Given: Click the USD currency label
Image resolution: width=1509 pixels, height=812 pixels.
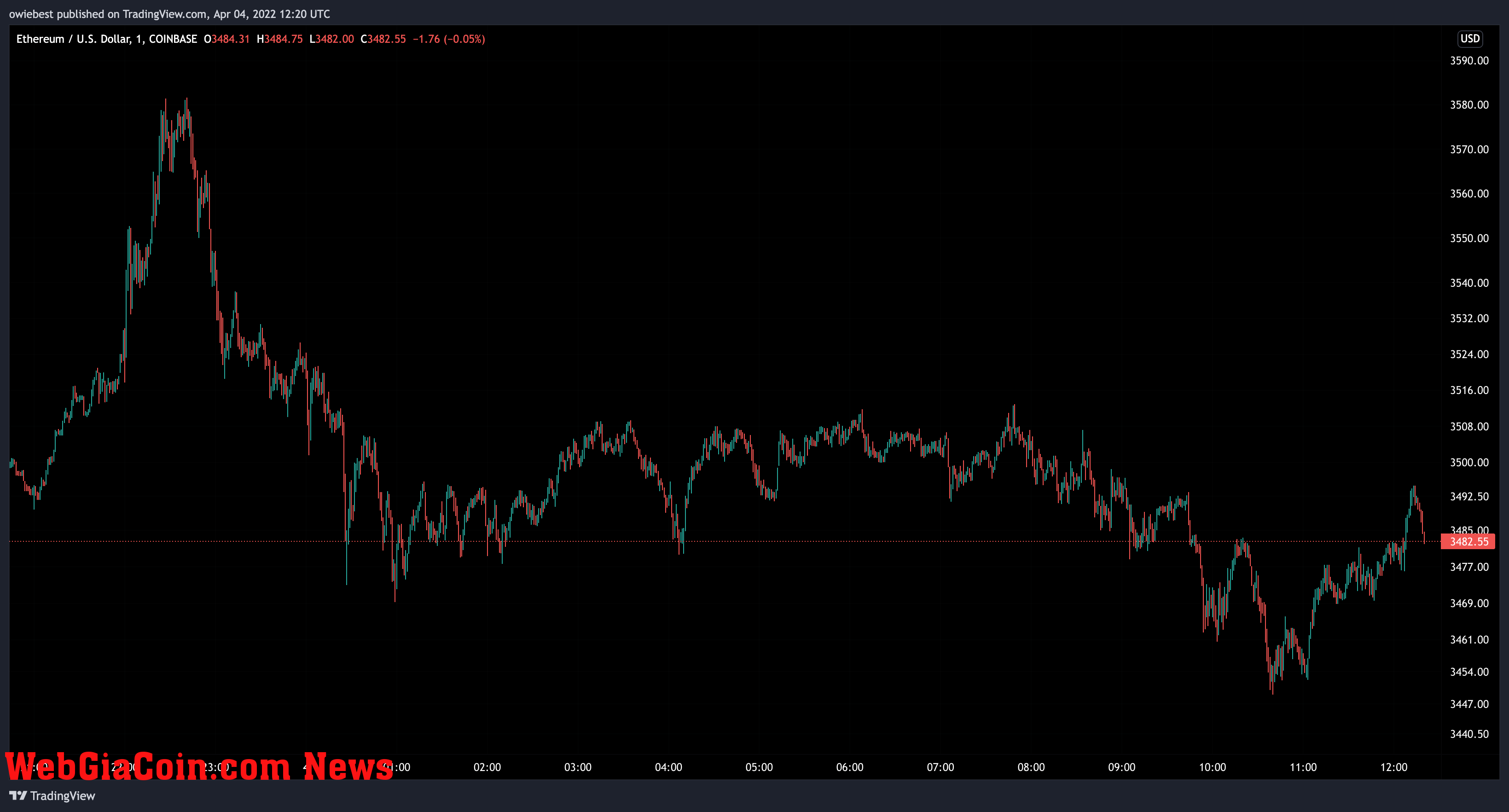Looking at the screenshot, I should click(x=1470, y=39).
